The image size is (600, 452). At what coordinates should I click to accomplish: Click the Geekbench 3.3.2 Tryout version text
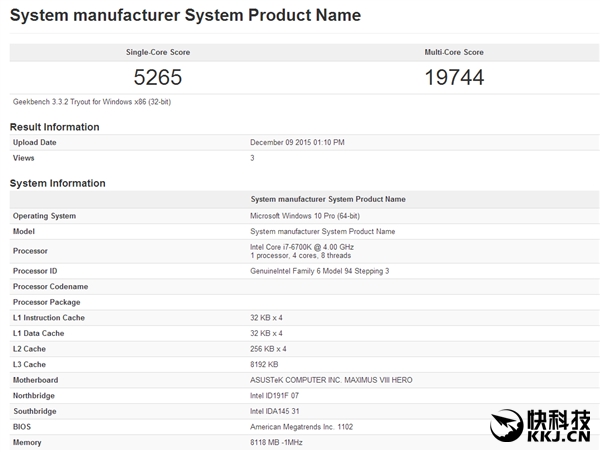tap(92, 102)
